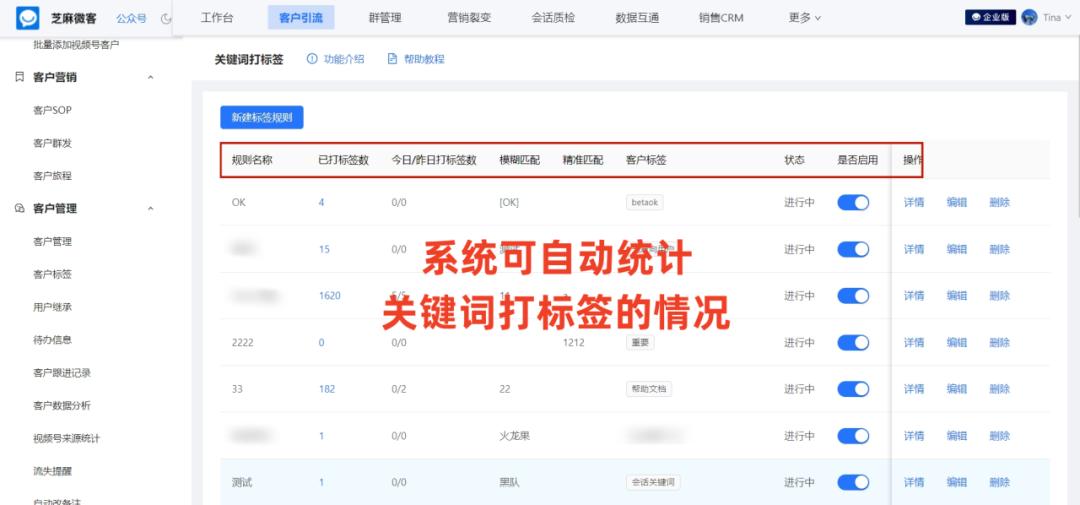Image resolution: width=1080 pixels, height=505 pixels.
Task: Open 客户标签 in the sidebar
Action: tap(52, 274)
